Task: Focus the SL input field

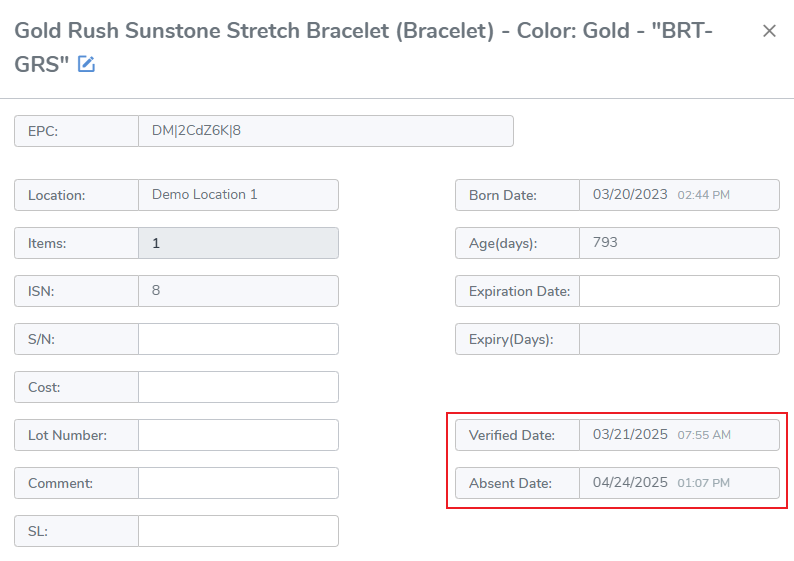Action: 238,531
